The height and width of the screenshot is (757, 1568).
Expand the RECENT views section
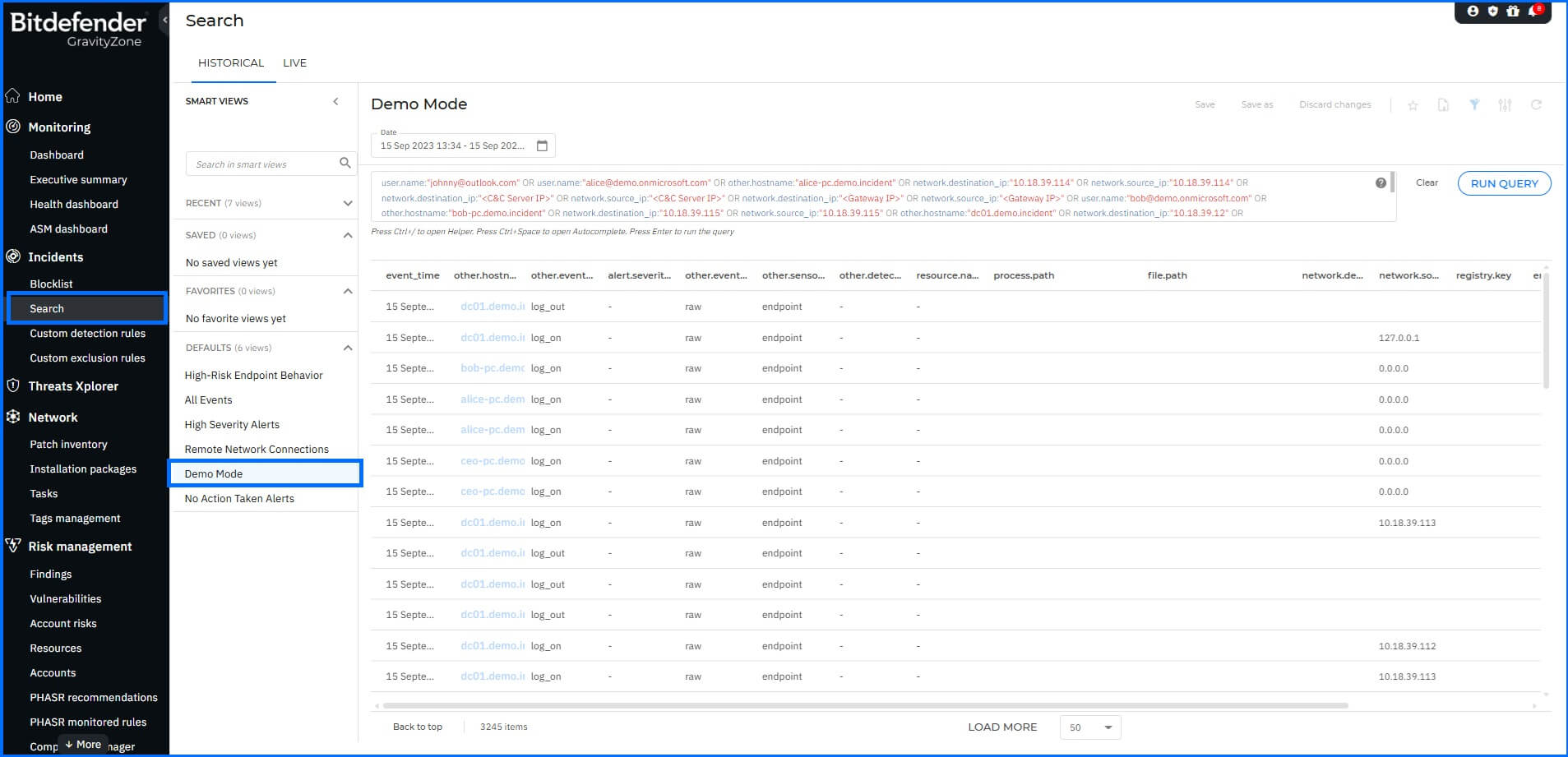click(346, 202)
